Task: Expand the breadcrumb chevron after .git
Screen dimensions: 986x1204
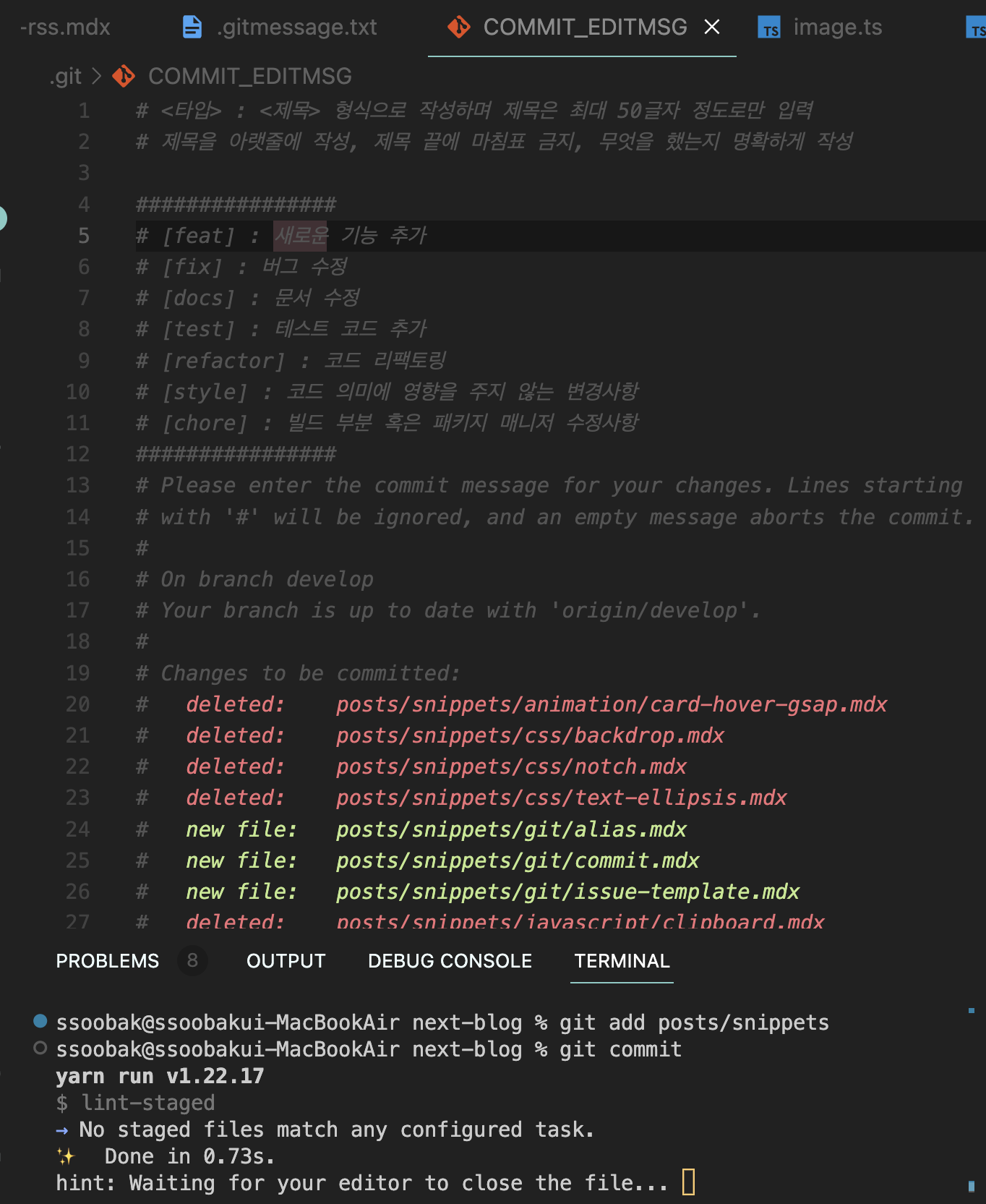Action: 96,76
